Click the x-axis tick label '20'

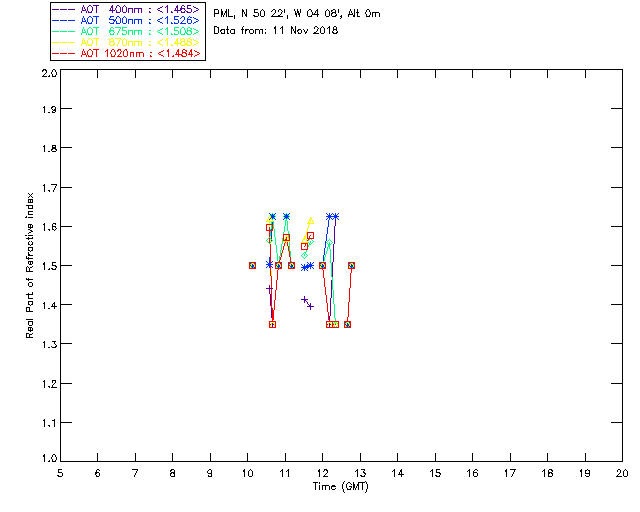(622, 473)
